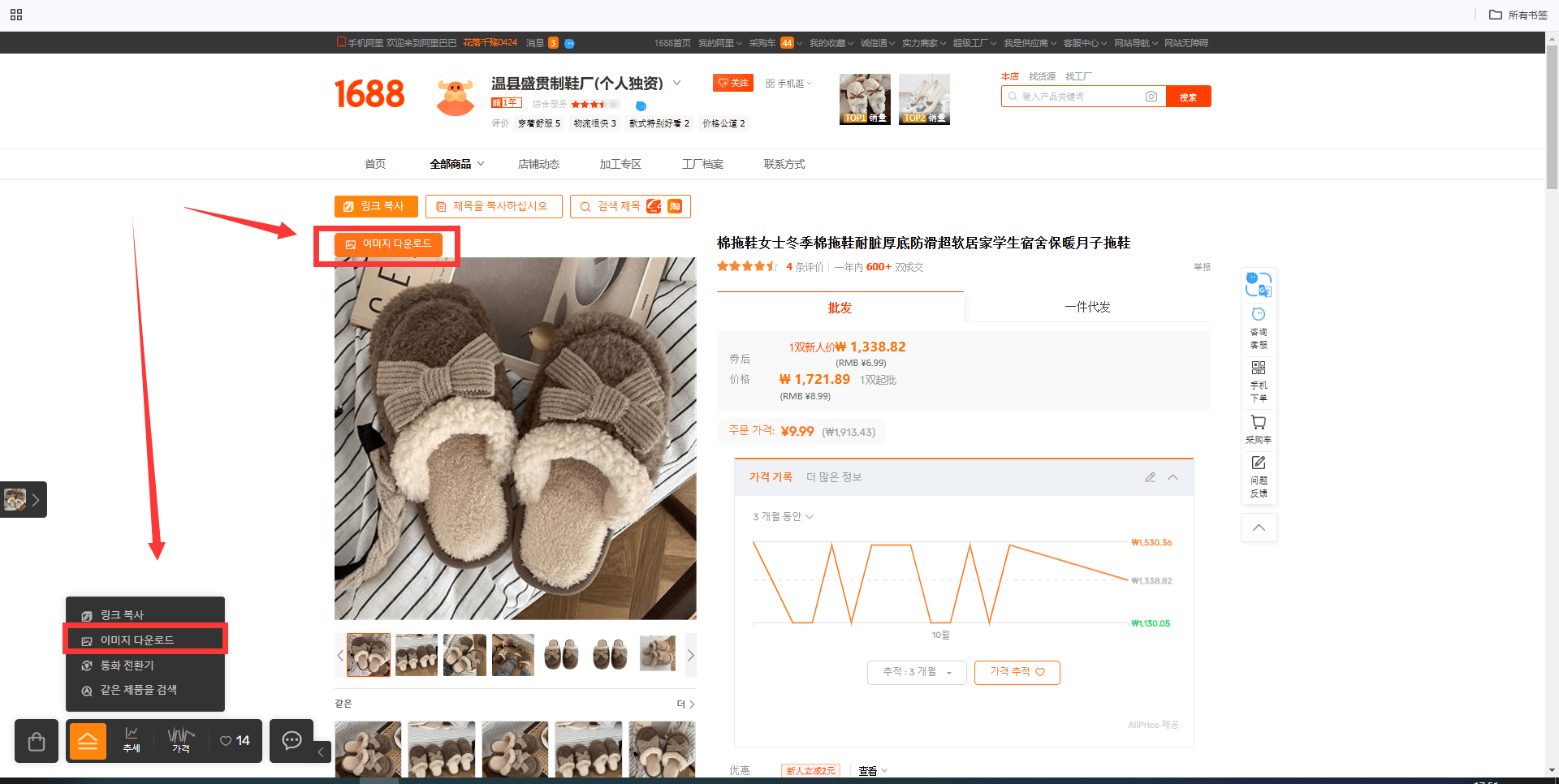This screenshot has width=1559, height=784.
Task: Open the 가격 price chart icon in bottom toolbar
Action: pos(181,740)
